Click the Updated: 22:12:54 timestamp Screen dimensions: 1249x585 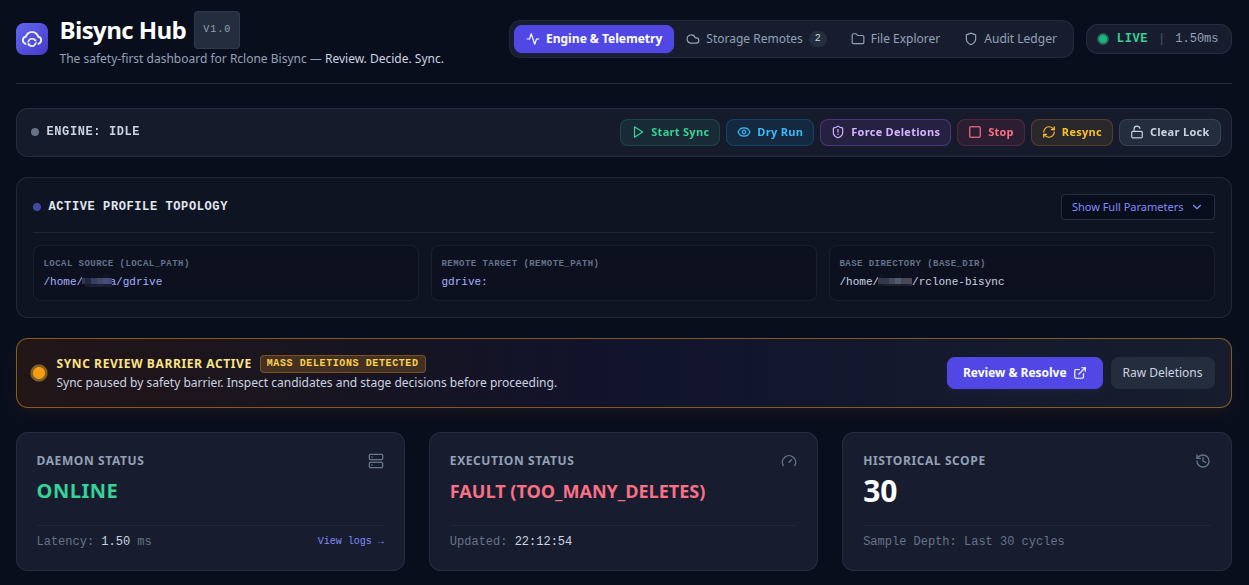click(511, 541)
